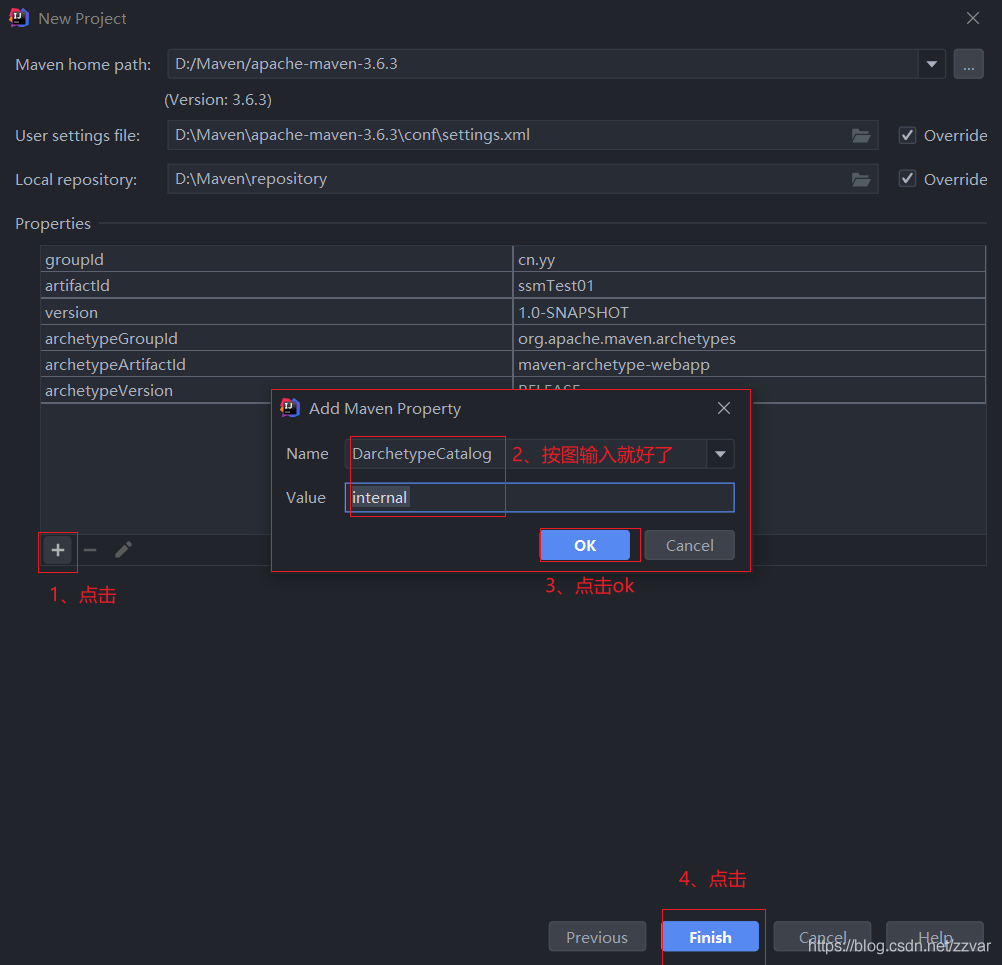Click the pencil edit property icon
1002x965 pixels.
(123, 550)
